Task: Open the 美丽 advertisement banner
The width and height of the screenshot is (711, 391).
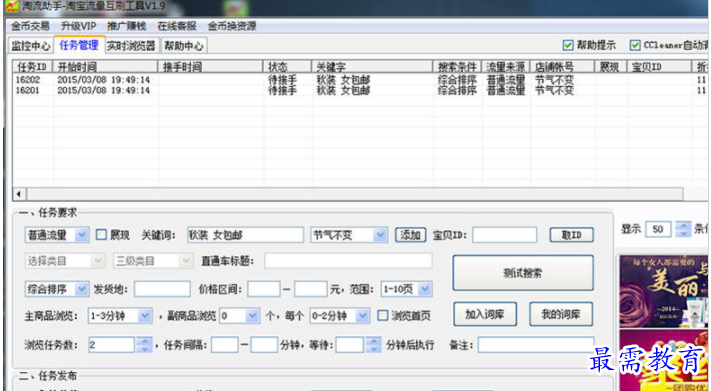Action: 663,291
